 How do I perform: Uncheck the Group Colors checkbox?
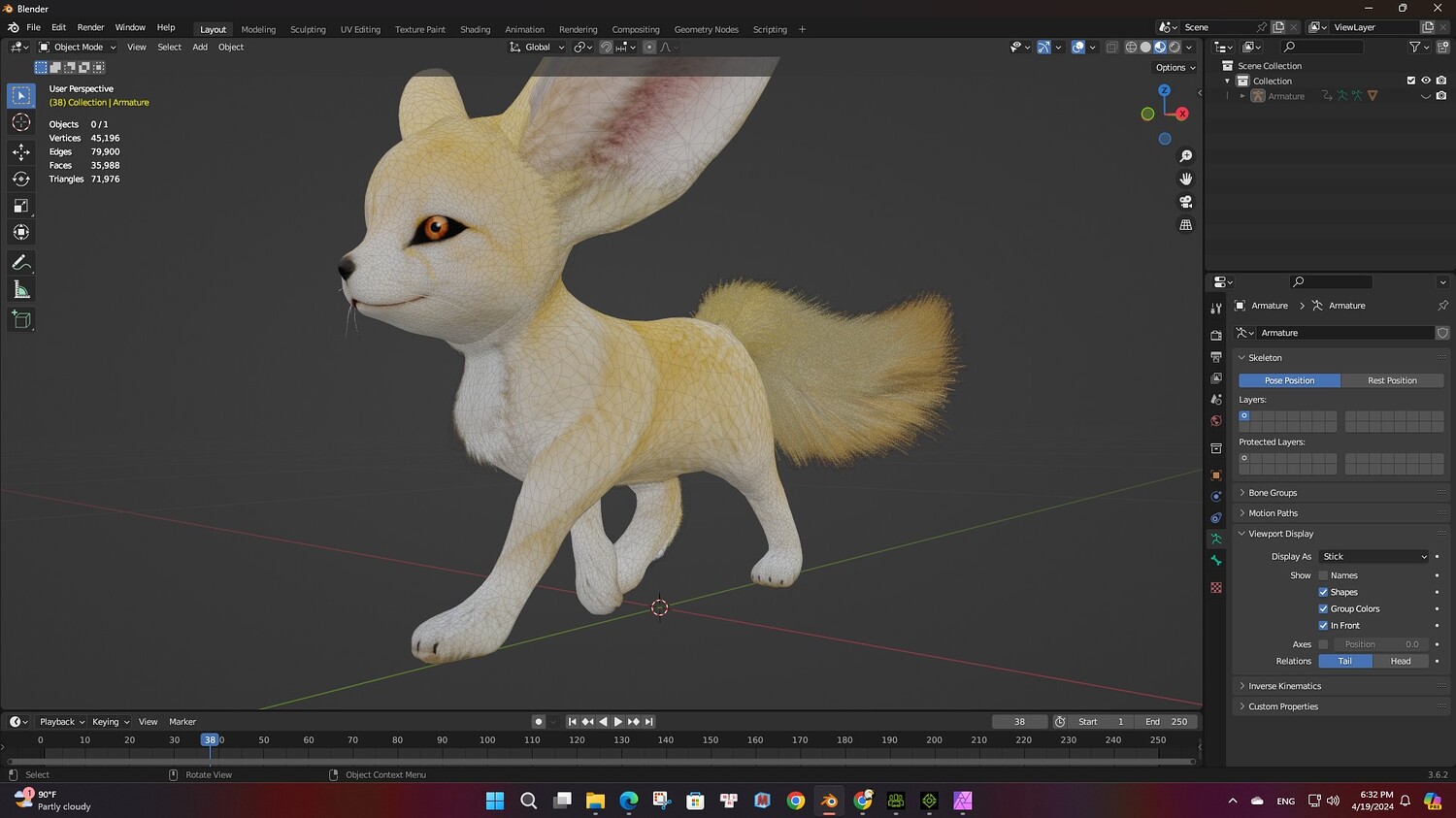pyautogui.click(x=1323, y=609)
